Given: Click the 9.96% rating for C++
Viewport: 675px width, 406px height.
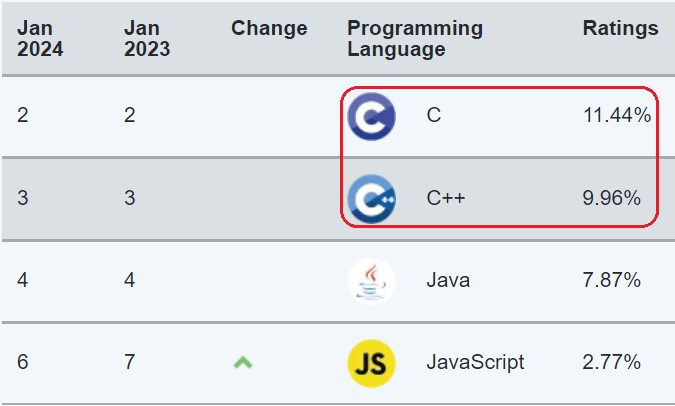Looking at the screenshot, I should (611, 198).
